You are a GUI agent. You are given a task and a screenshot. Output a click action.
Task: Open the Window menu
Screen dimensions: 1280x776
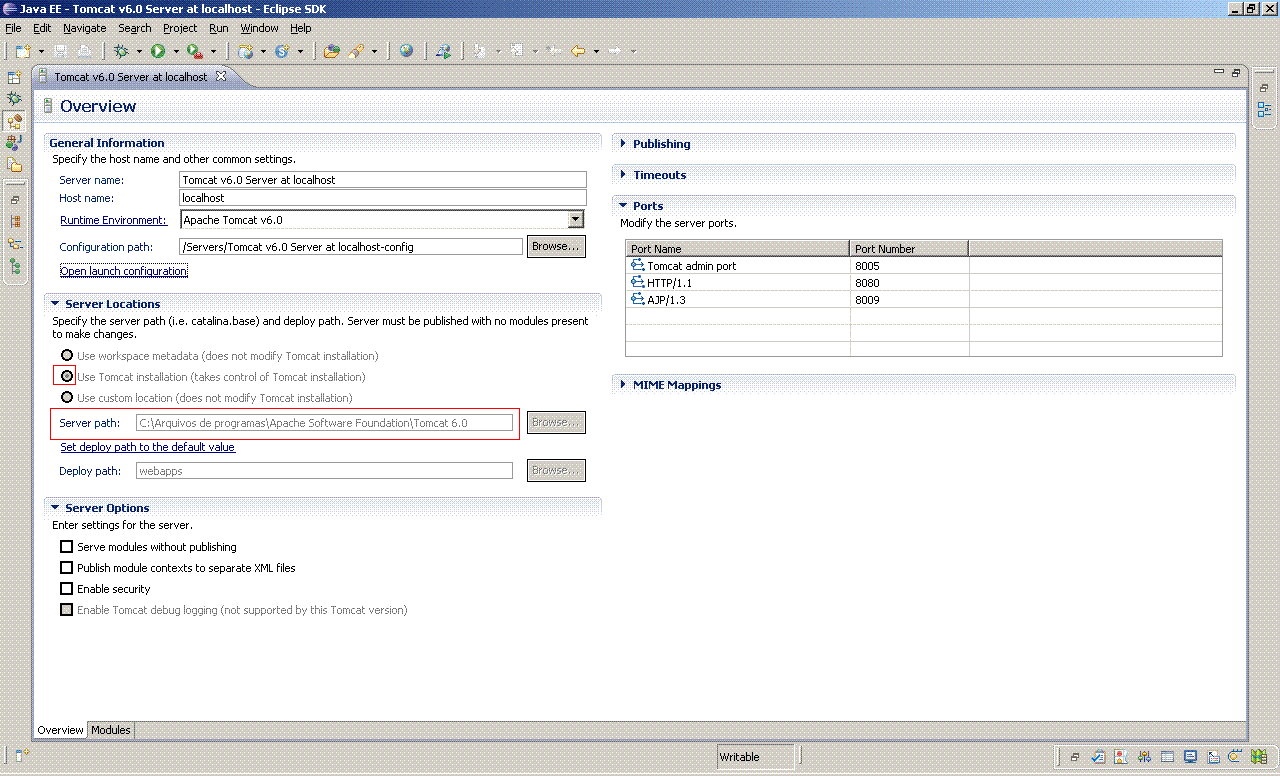click(x=259, y=28)
